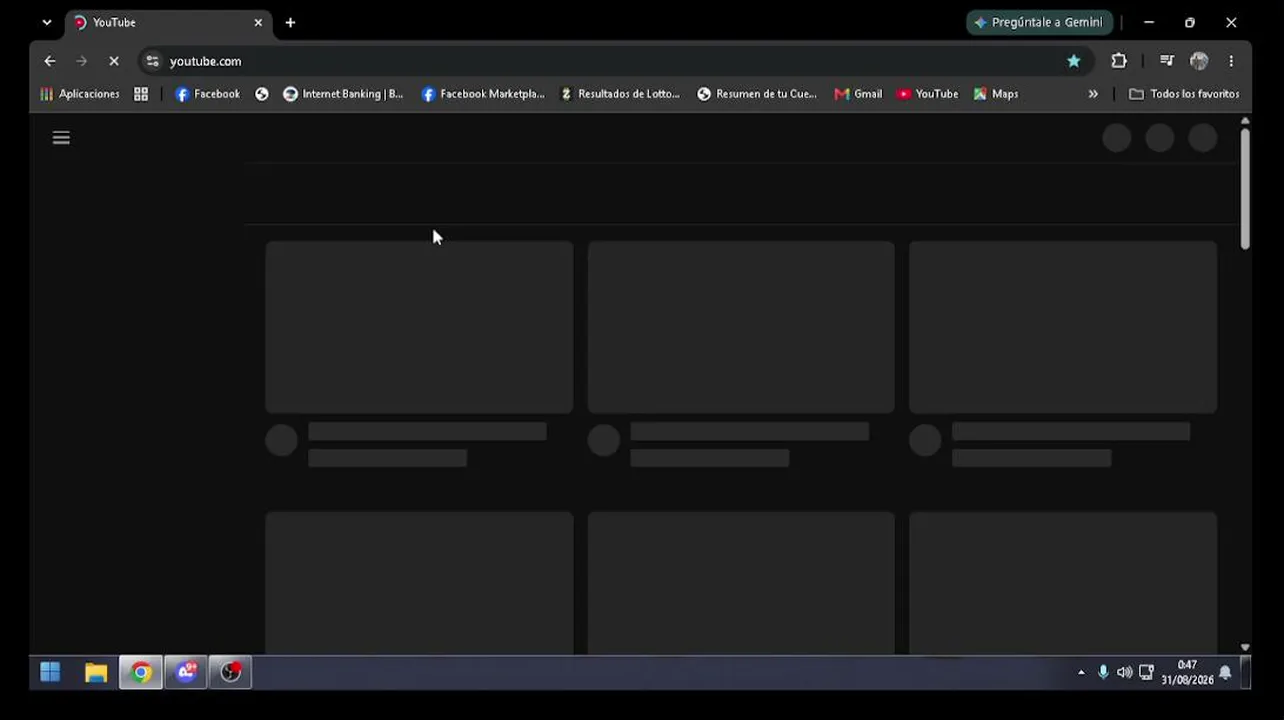This screenshot has height=720, width=1284.
Task: Expand the tab search dropdown
Action: pyautogui.click(x=46, y=22)
